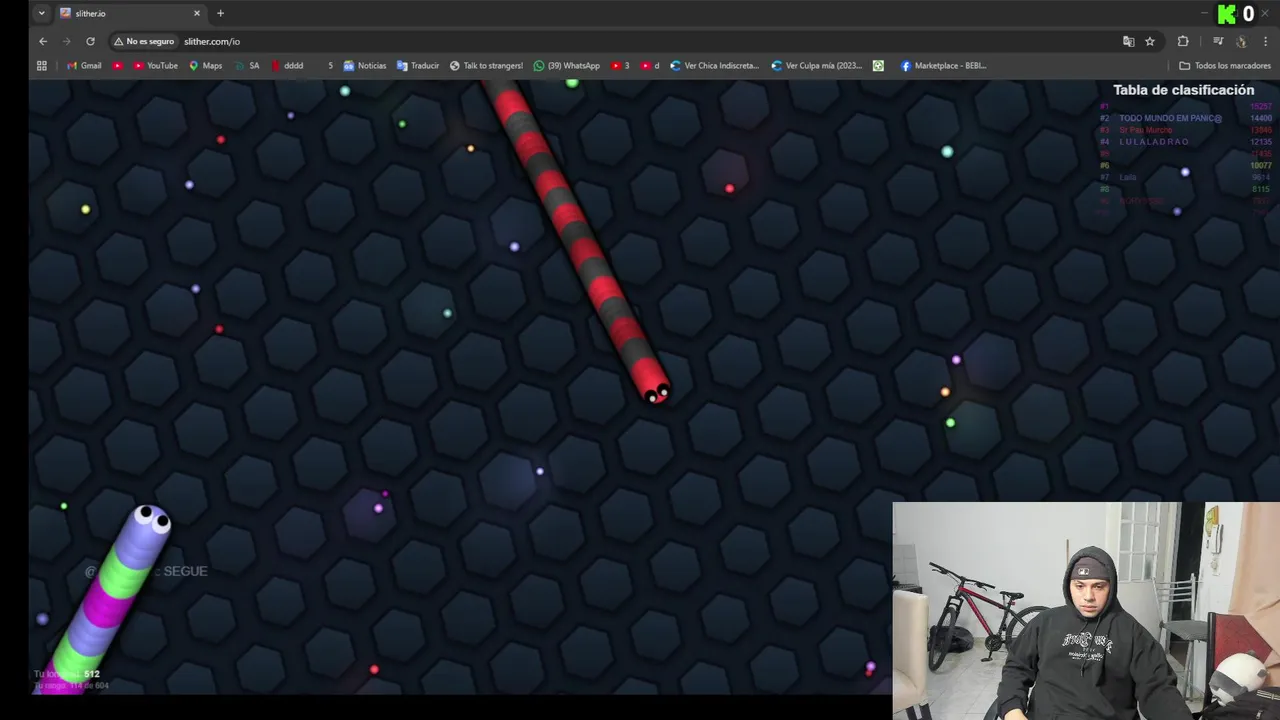Go back to the previous page
The image size is (1280, 720).
(43, 41)
